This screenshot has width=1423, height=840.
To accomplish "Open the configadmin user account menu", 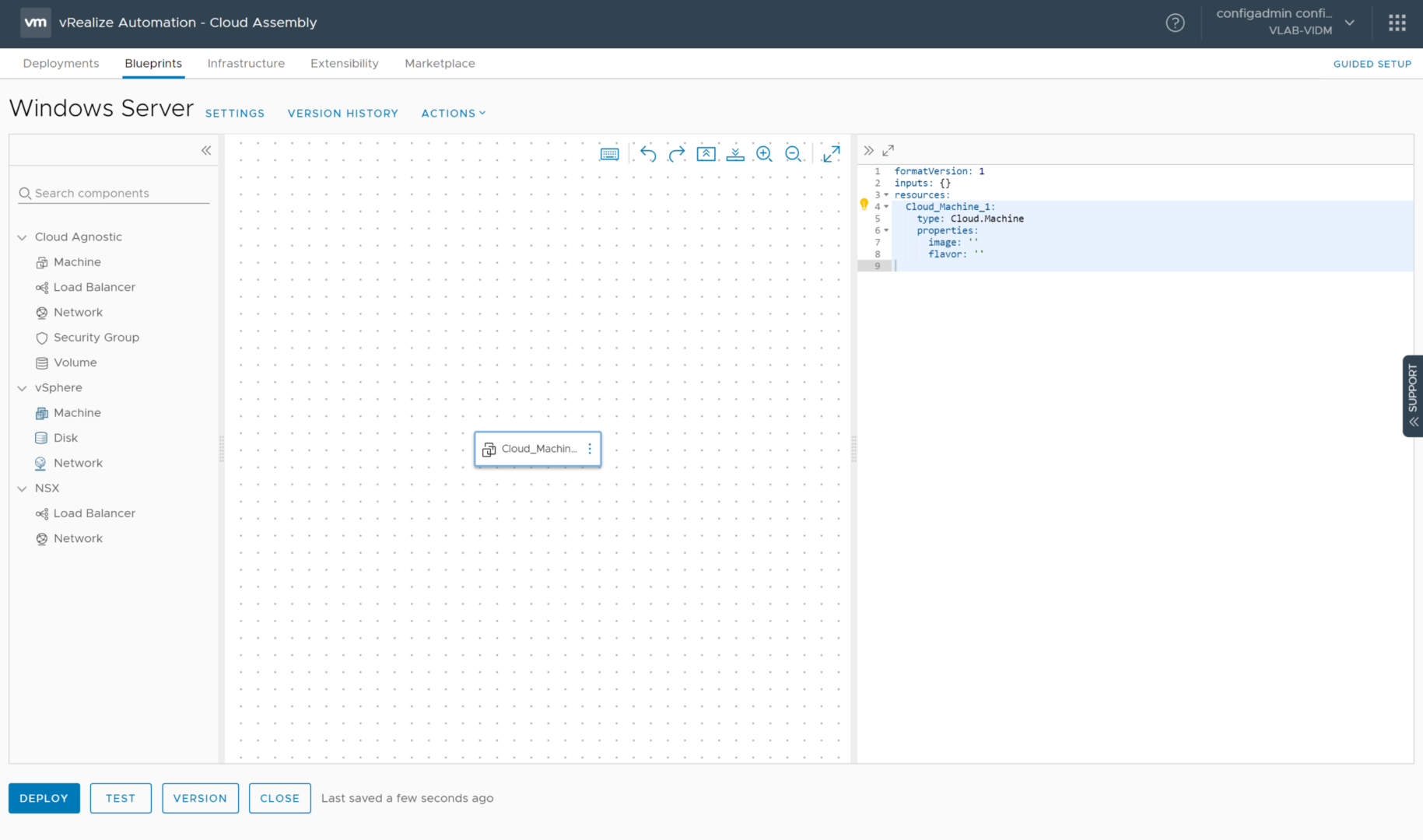I will tap(1285, 23).
